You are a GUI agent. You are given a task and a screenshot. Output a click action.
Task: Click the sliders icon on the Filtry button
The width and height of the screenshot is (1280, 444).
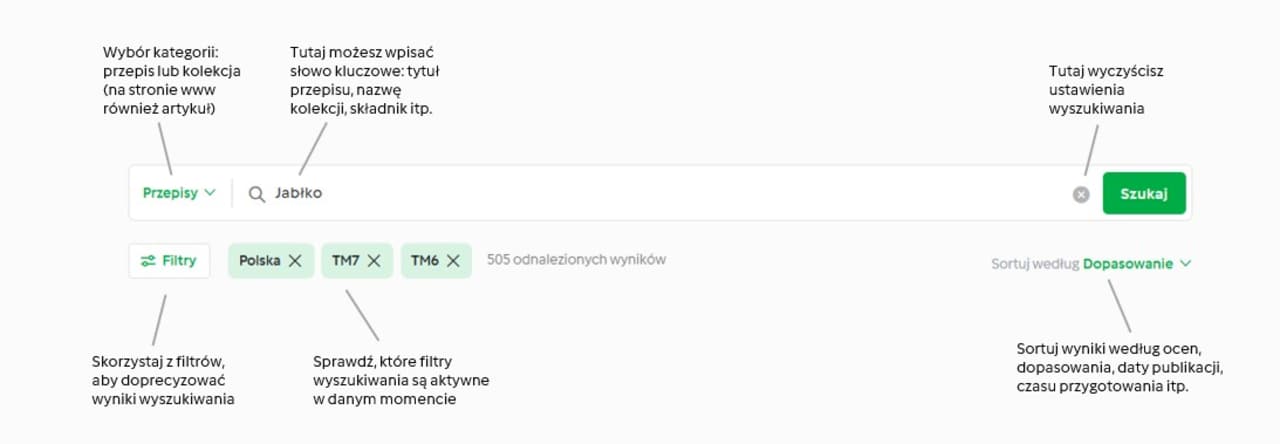pos(148,261)
